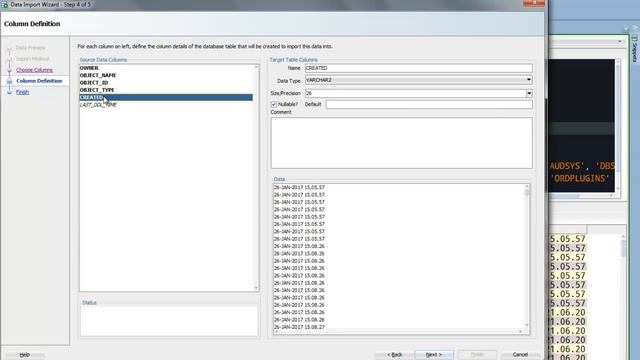Click the Data preview vertical scrollbar
640x360 pixels.
527,256
